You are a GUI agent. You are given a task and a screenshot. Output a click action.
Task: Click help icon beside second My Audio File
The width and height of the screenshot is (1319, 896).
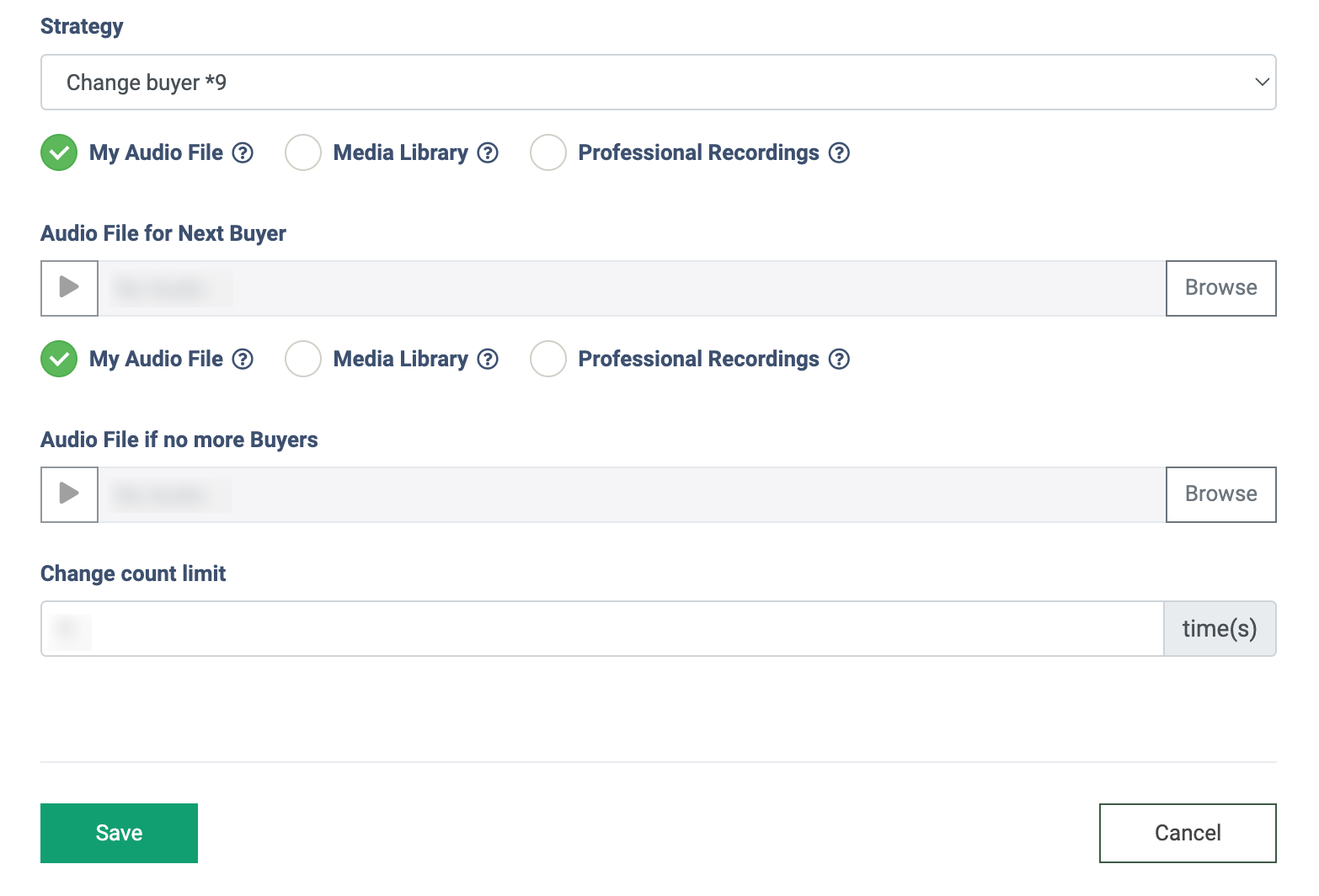[x=243, y=359]
